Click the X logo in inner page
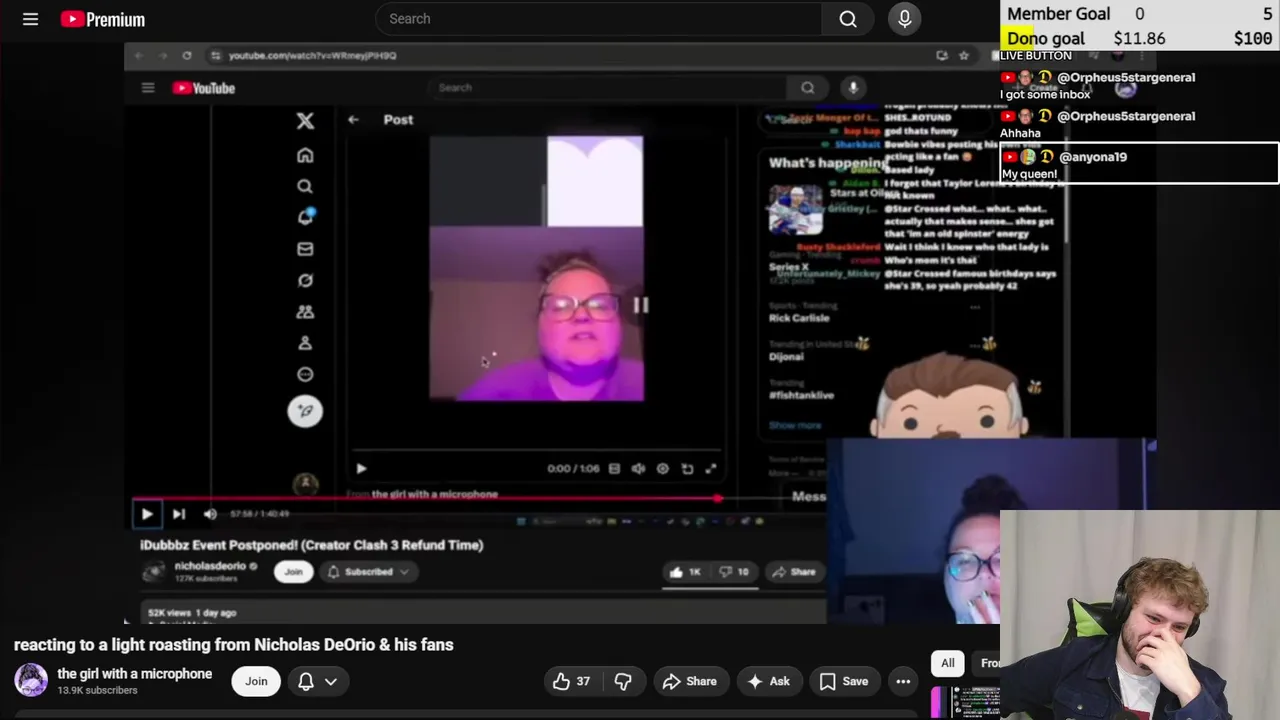The width and height of the screenshot is (1280, 720). point(305,121)
